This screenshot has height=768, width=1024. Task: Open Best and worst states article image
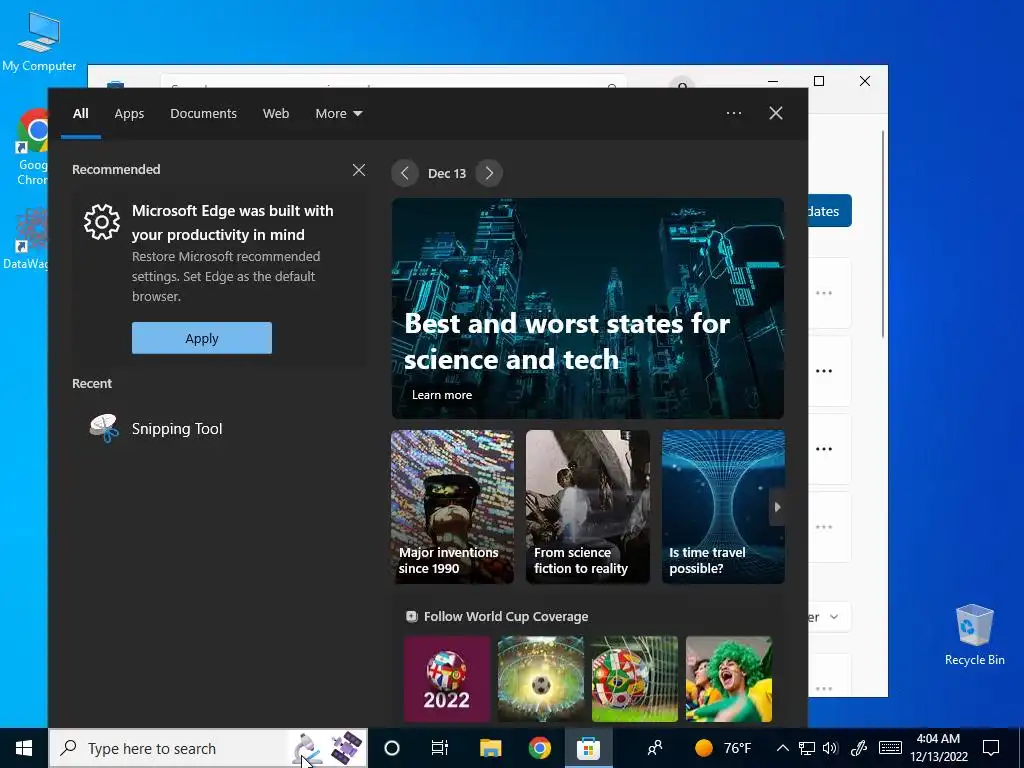pos(588,308)
